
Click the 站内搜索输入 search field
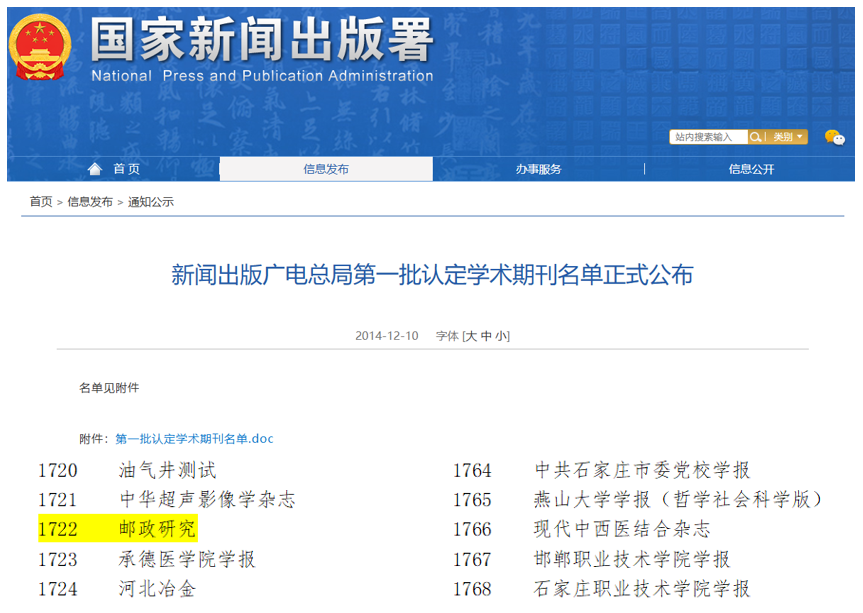706,137
